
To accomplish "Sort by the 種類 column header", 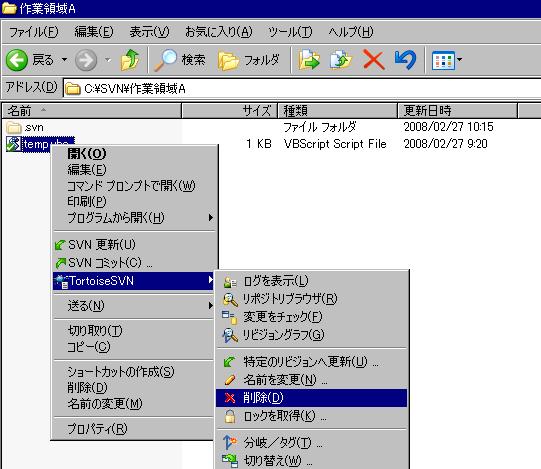I will pyautogui.click(x=338, y=111).
